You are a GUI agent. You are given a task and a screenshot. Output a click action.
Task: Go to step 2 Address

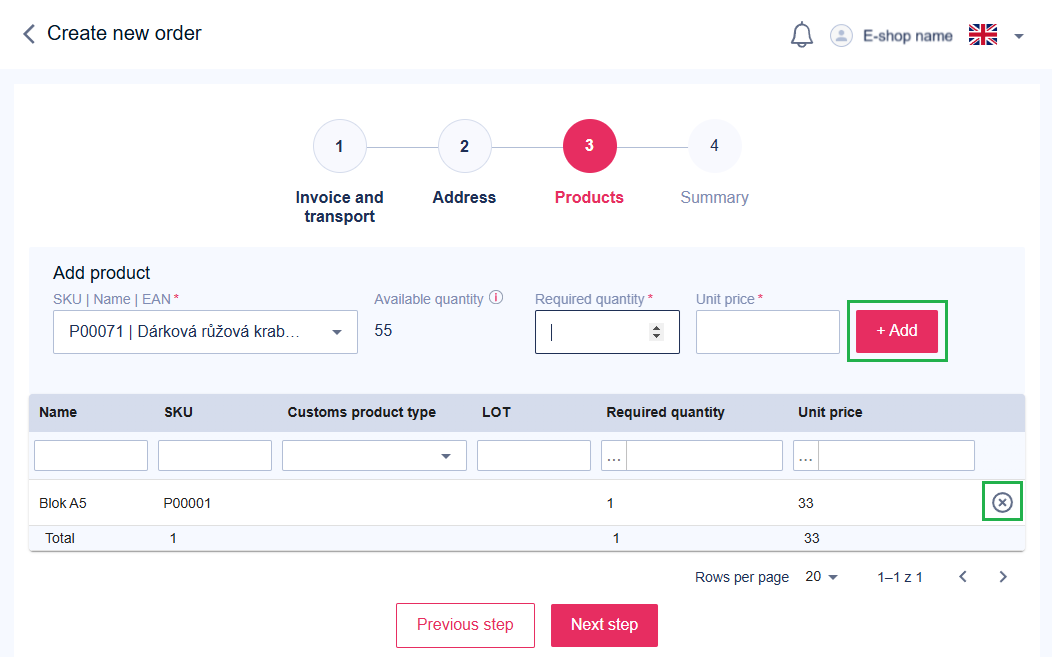point(464,146)
